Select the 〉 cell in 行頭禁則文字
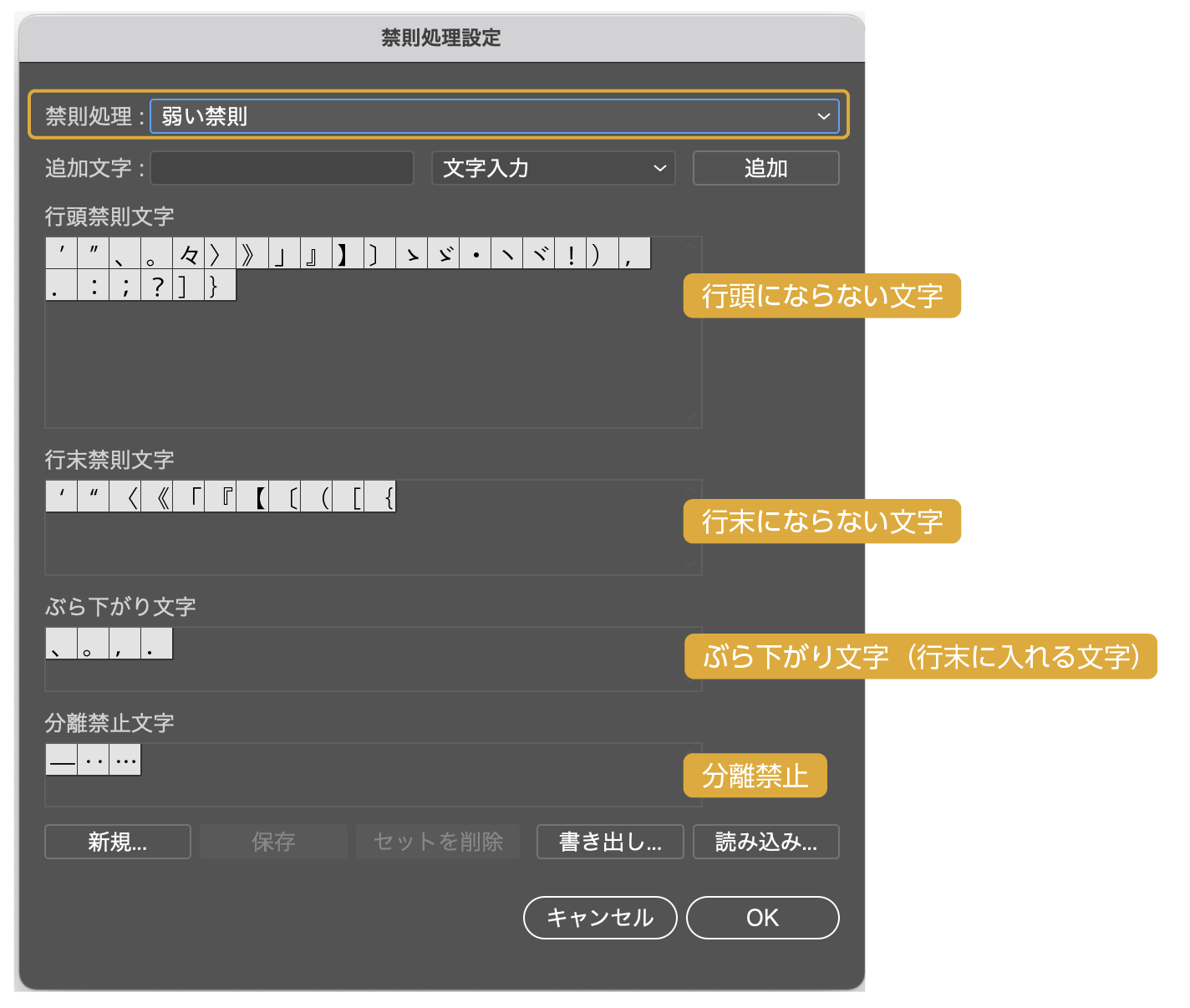The width and height of the screenshot is (1190, 1008). (x=221, y=253)
